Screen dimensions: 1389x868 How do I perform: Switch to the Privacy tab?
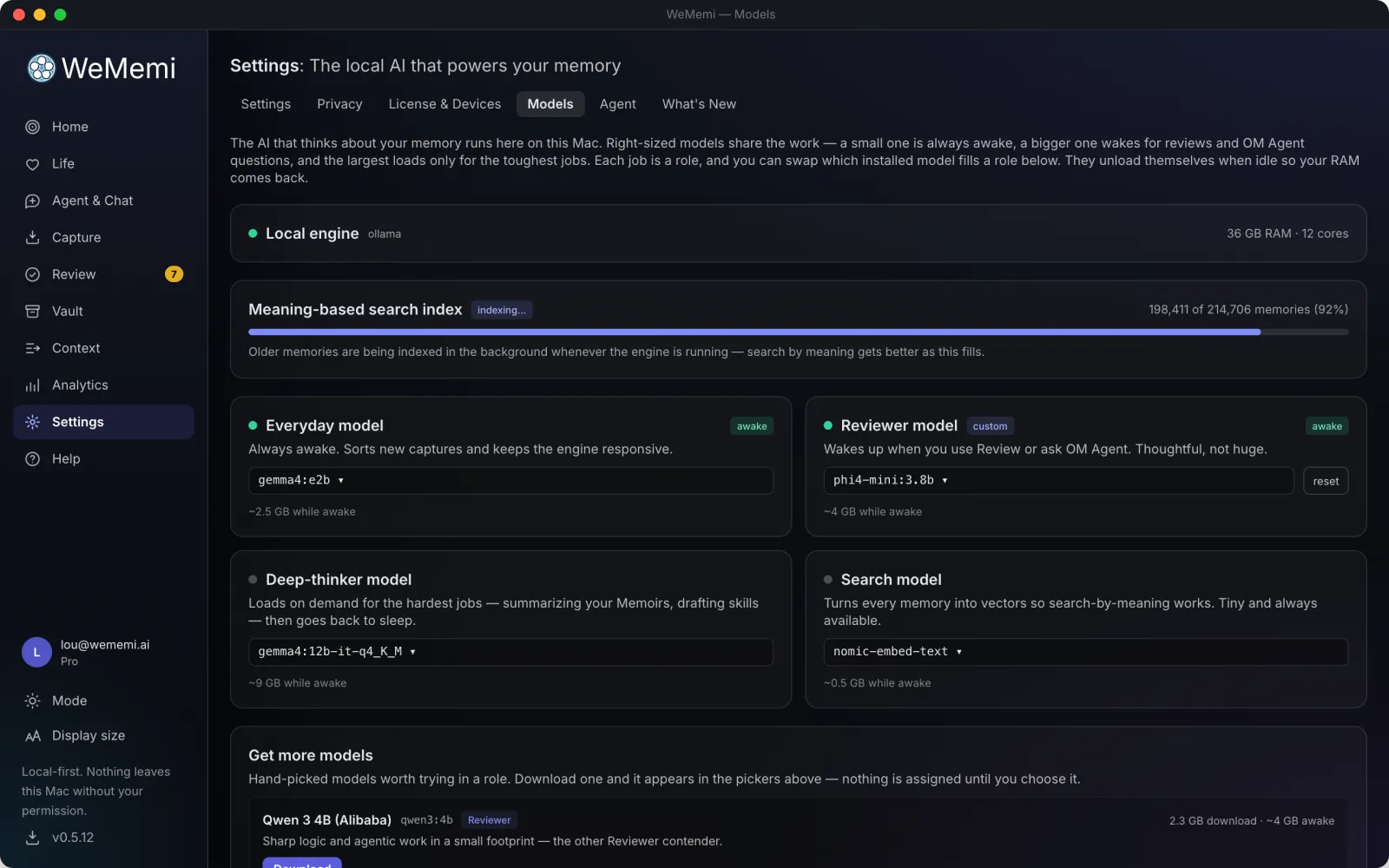coord(339,104)
